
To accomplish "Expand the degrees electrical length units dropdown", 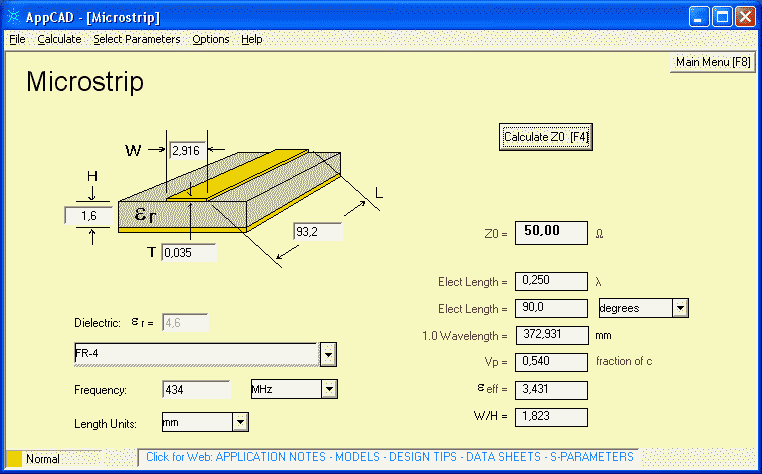I will point(680,308).
